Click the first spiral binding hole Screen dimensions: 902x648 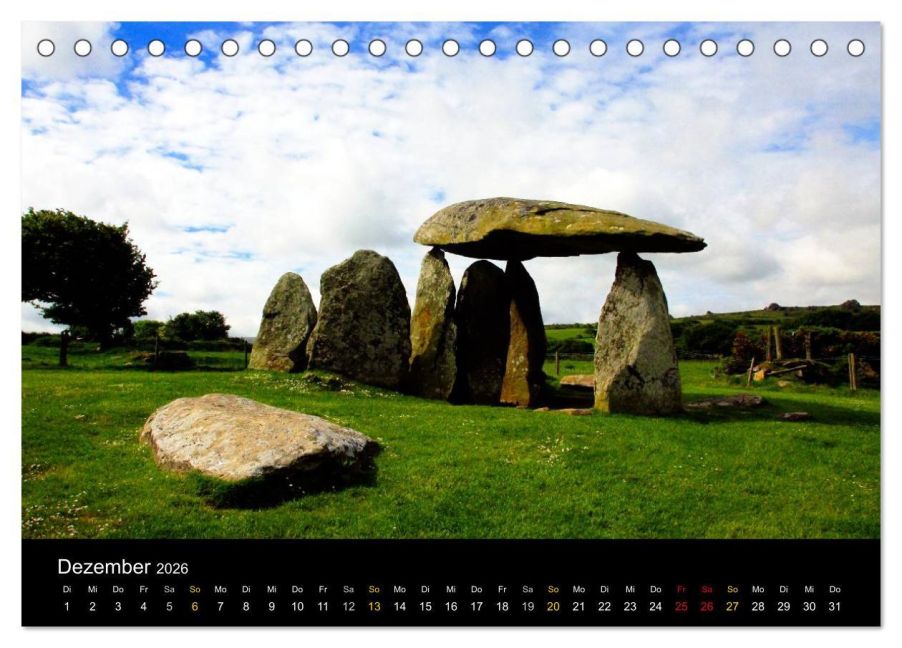coord(46,48)
